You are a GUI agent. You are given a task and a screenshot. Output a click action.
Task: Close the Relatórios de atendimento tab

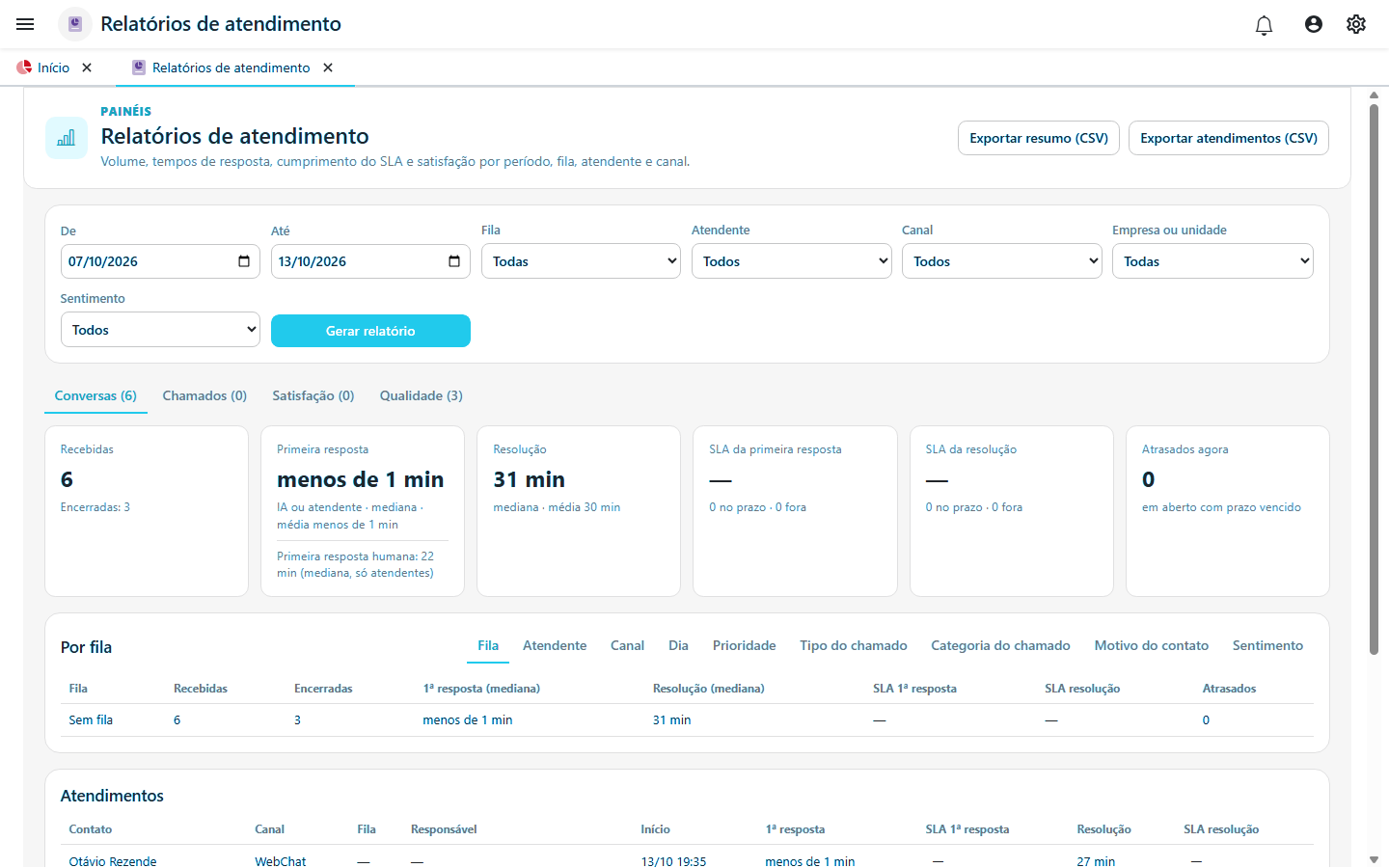(328, 68)
